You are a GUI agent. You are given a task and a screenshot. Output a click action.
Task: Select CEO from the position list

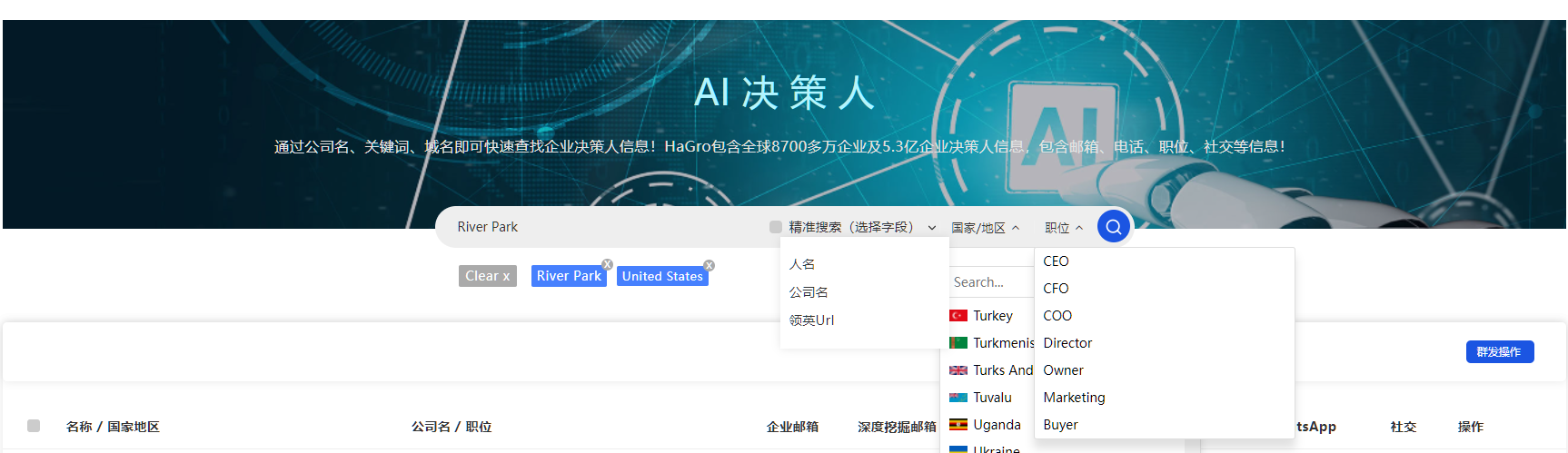[x=1056, y=261]
